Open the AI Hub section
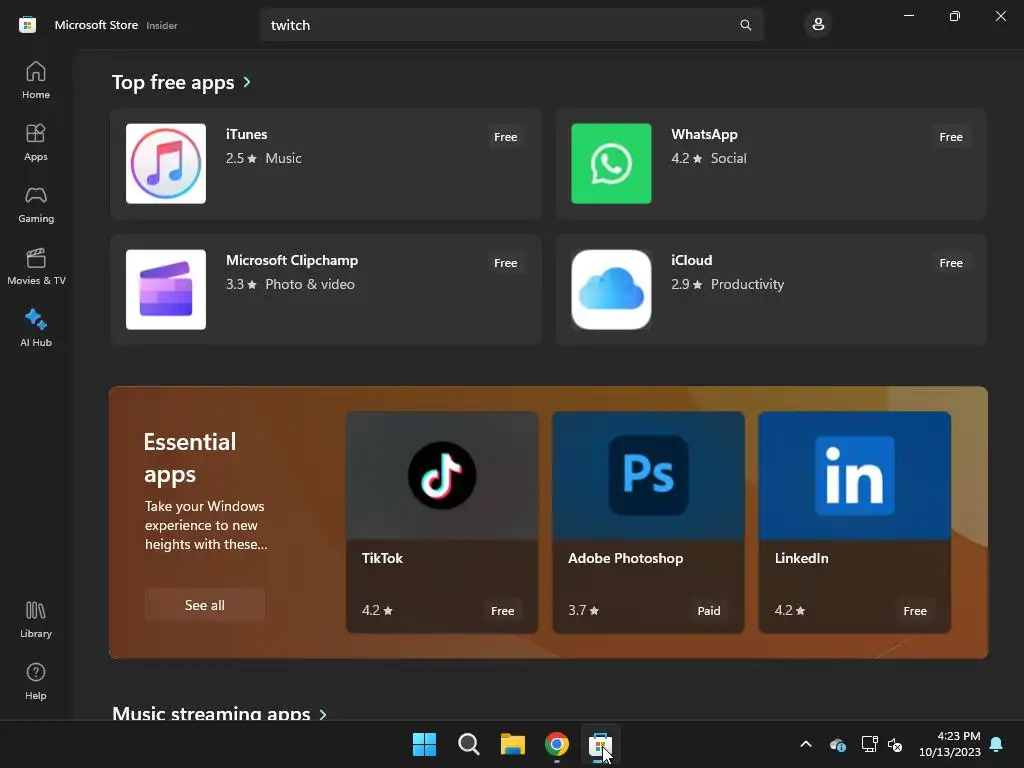Image resolution: width=1024 pixels, height=768 pixels. pos(36,328)
